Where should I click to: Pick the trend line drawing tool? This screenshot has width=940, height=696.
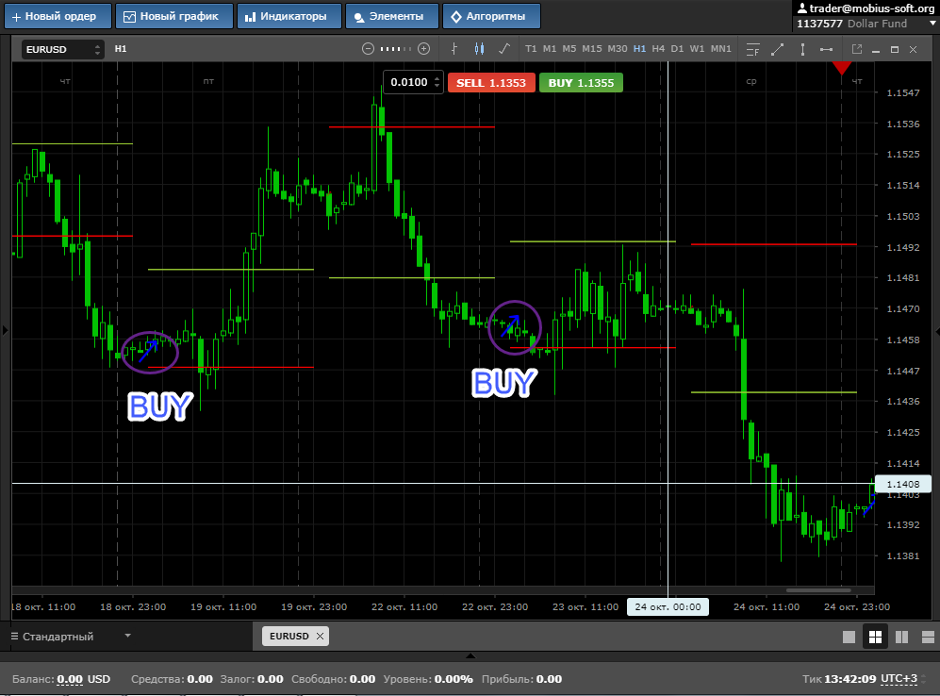778,49
